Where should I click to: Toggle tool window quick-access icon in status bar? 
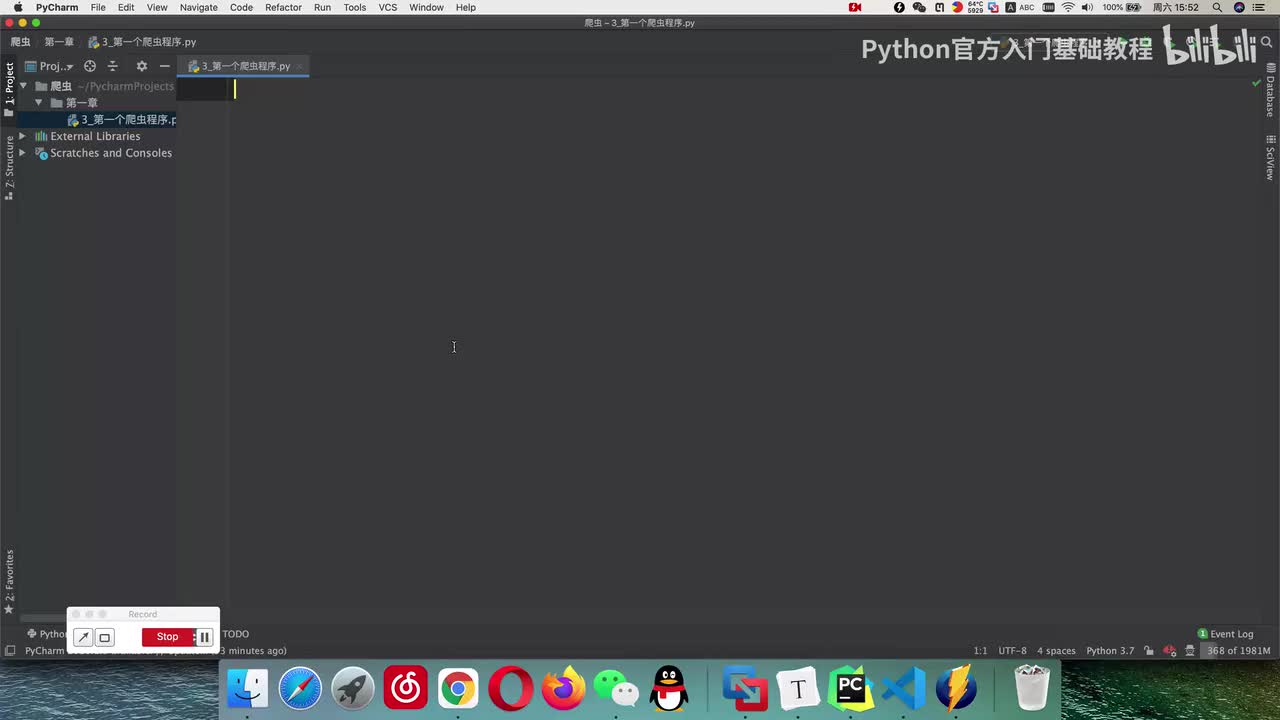[x=9, y=651]
